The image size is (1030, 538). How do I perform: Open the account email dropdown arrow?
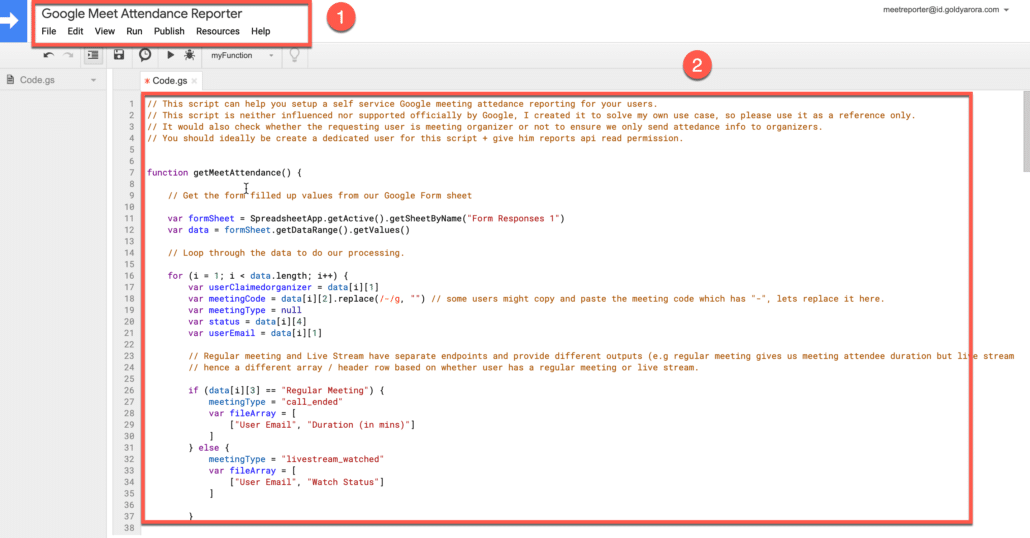1006,10
